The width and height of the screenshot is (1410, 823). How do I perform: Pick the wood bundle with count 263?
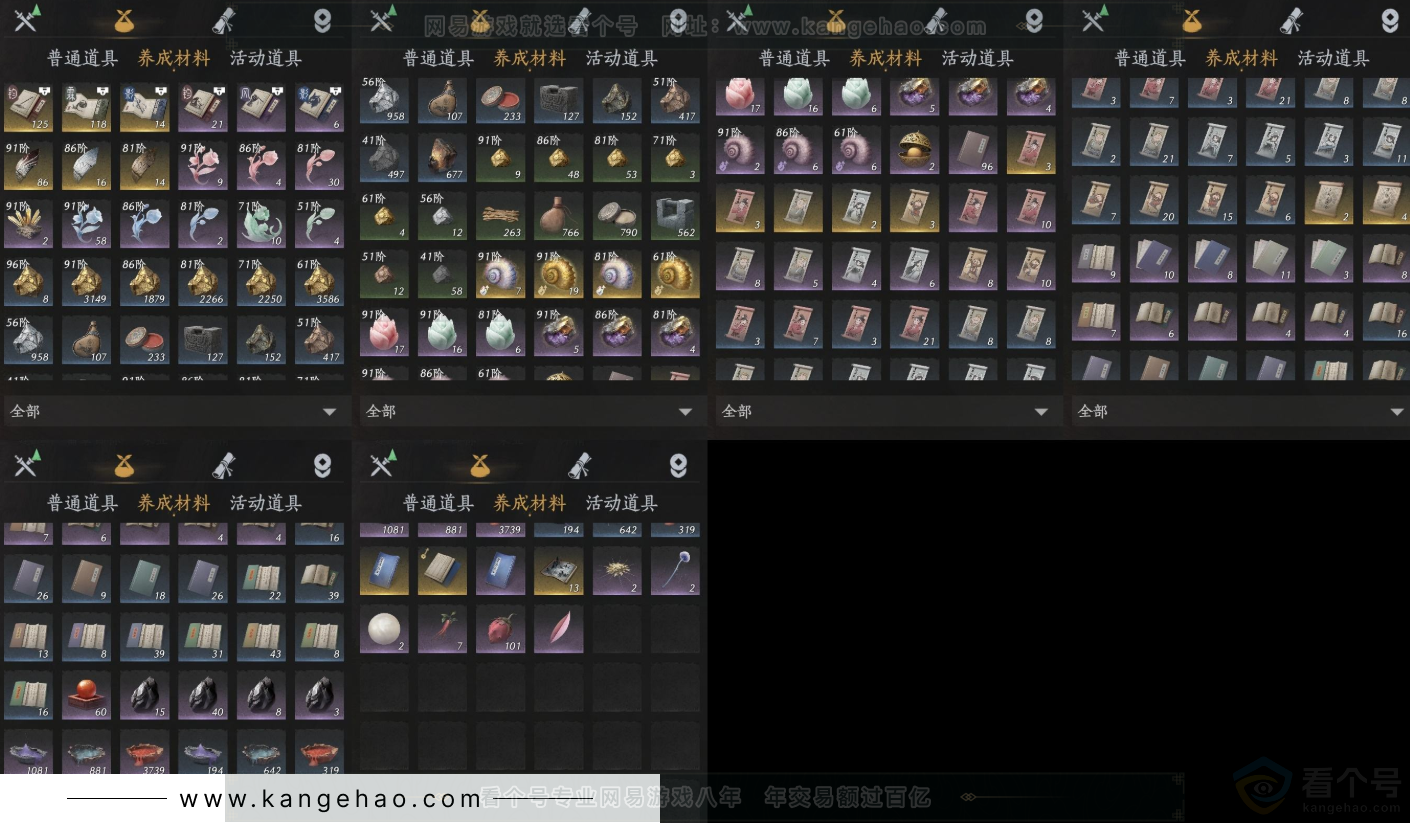tap(500, 216)
